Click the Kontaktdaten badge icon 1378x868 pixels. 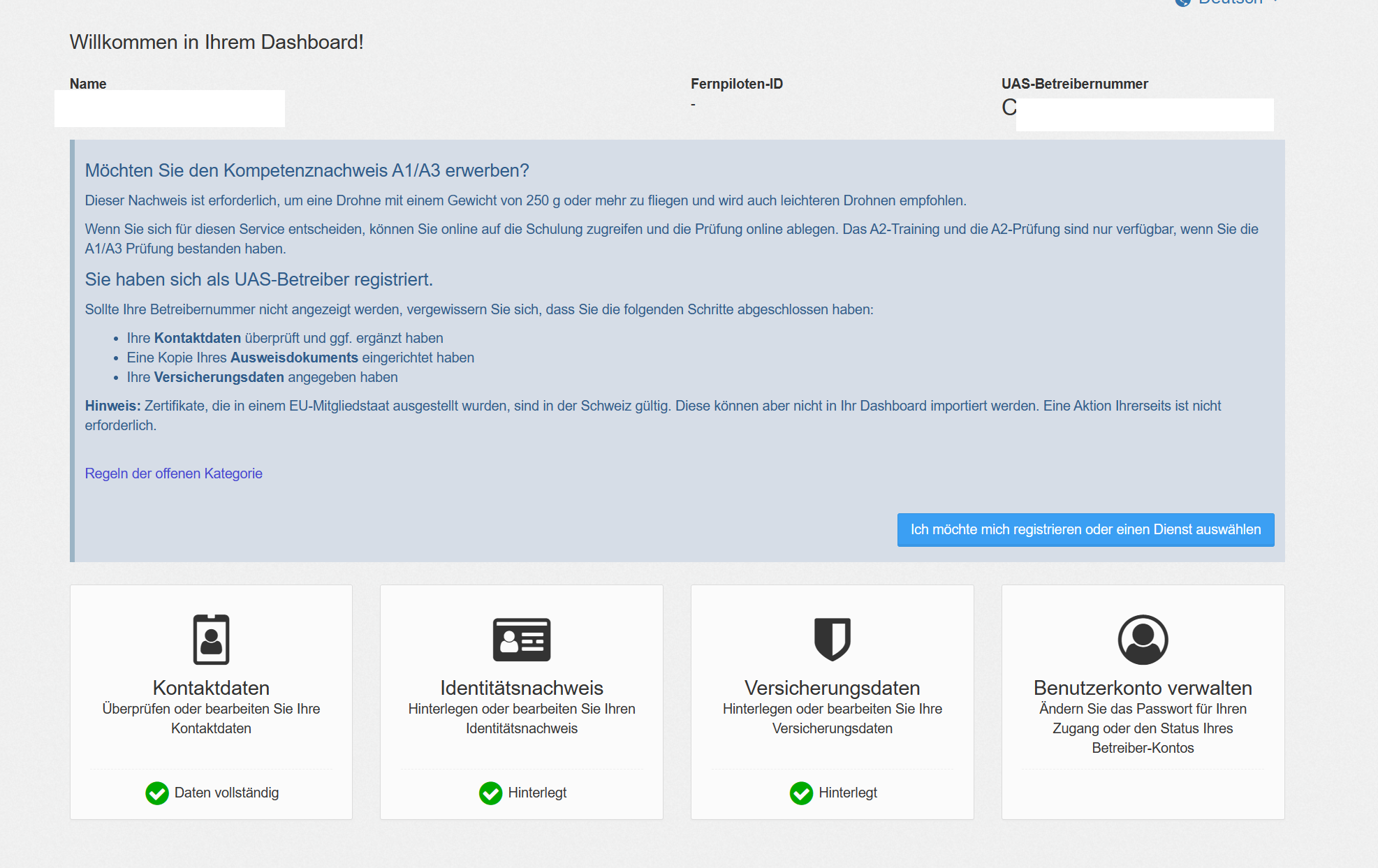tap(211, 639)
